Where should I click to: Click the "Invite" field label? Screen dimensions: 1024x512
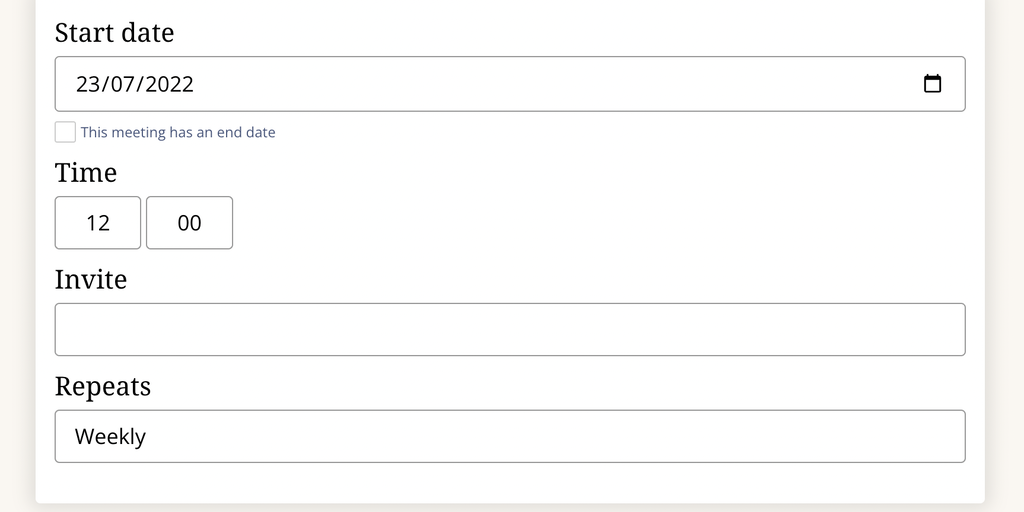(91, 279)
